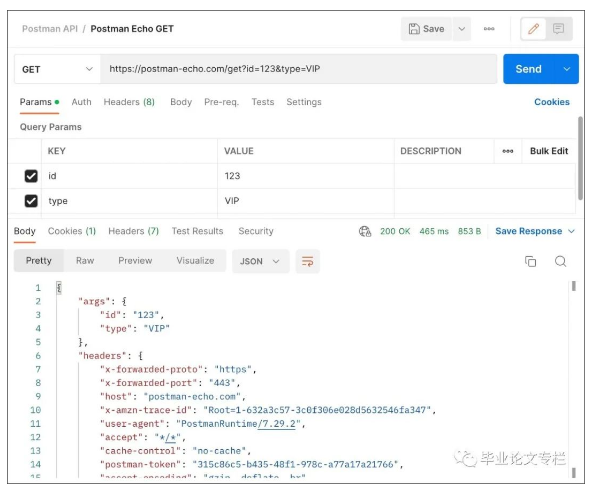Click the 200 OK status text

pos(395,231)
